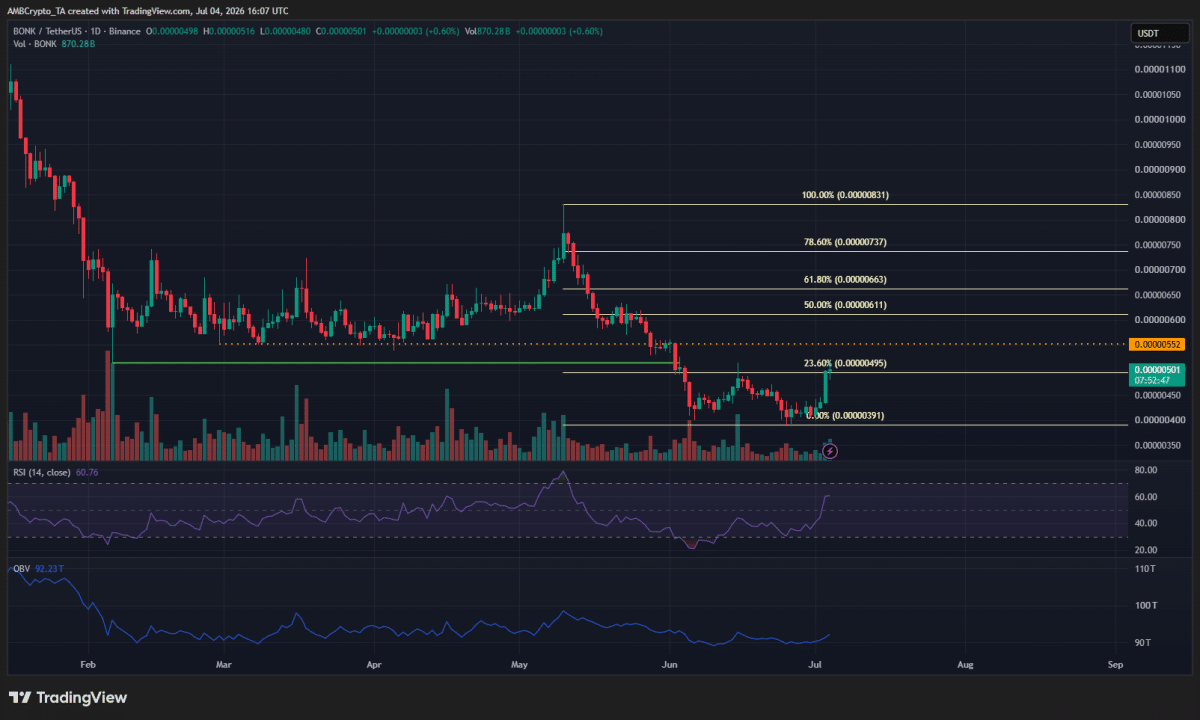Click the Mar label on the time axis

(224, 663)
